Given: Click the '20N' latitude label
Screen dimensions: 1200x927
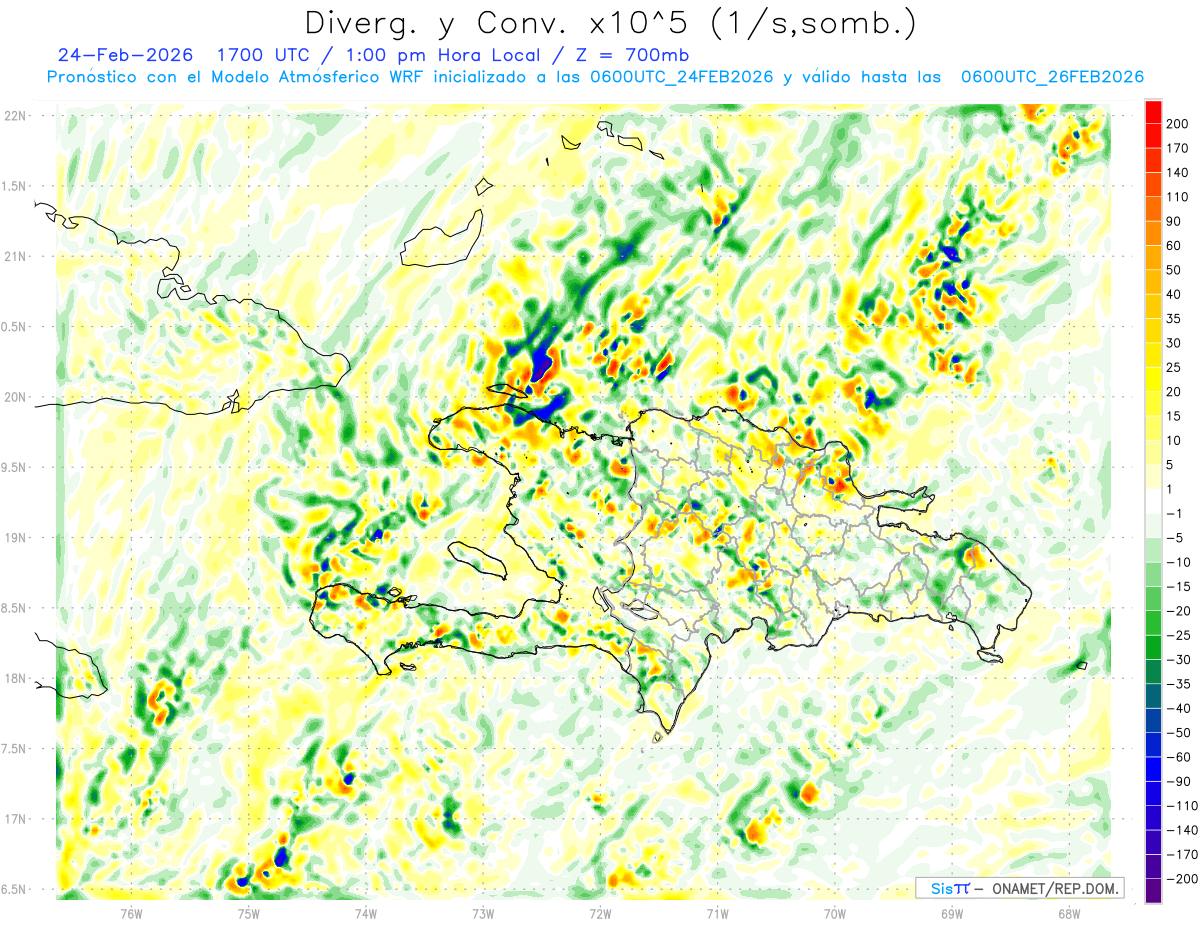Looking at the screenshot, I should pos(17,397).
